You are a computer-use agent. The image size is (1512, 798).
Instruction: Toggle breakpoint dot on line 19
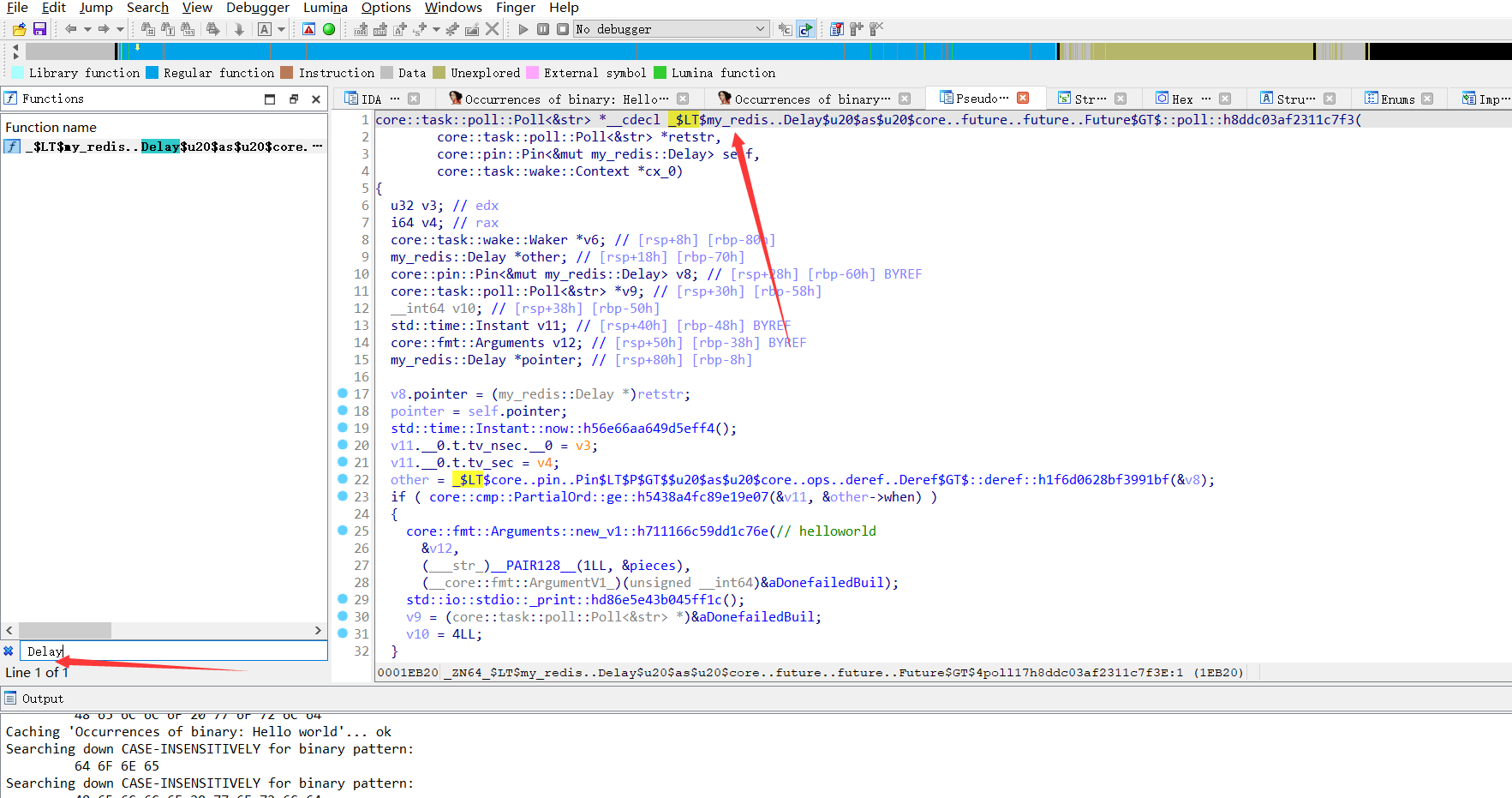tap(343, 428)
